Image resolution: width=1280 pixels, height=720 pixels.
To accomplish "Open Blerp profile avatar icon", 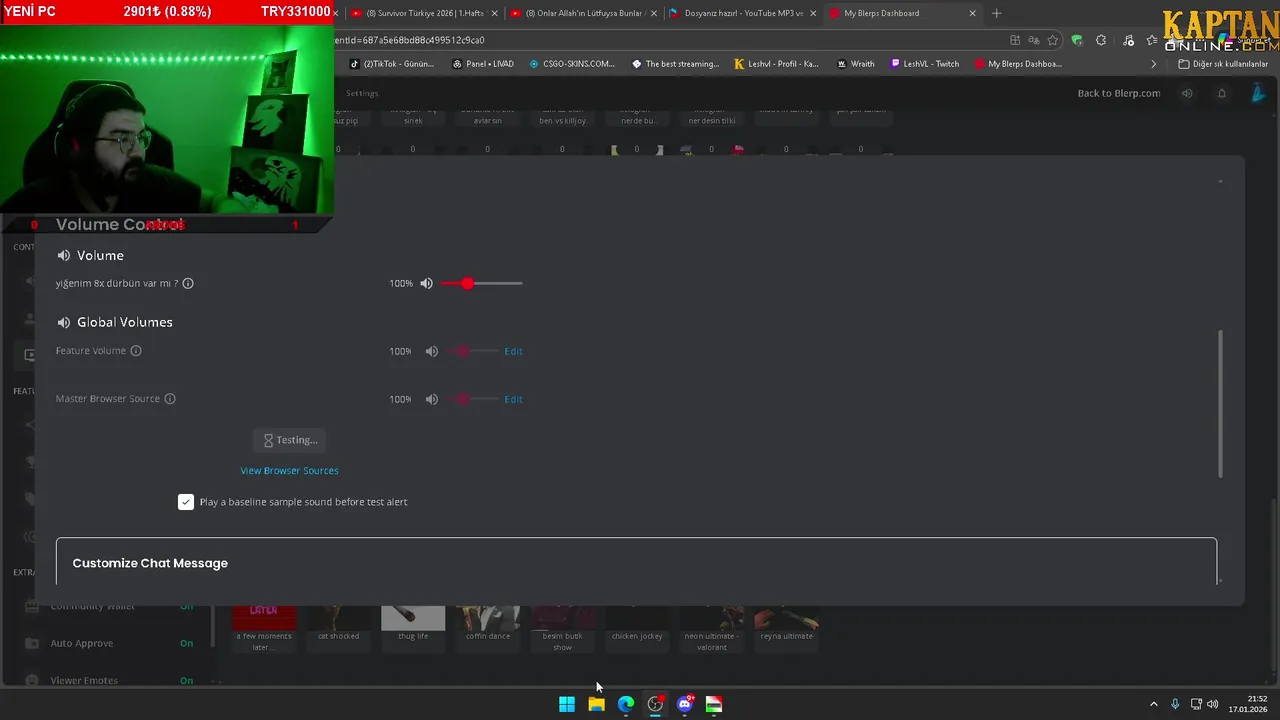I will click(1258, 93).
